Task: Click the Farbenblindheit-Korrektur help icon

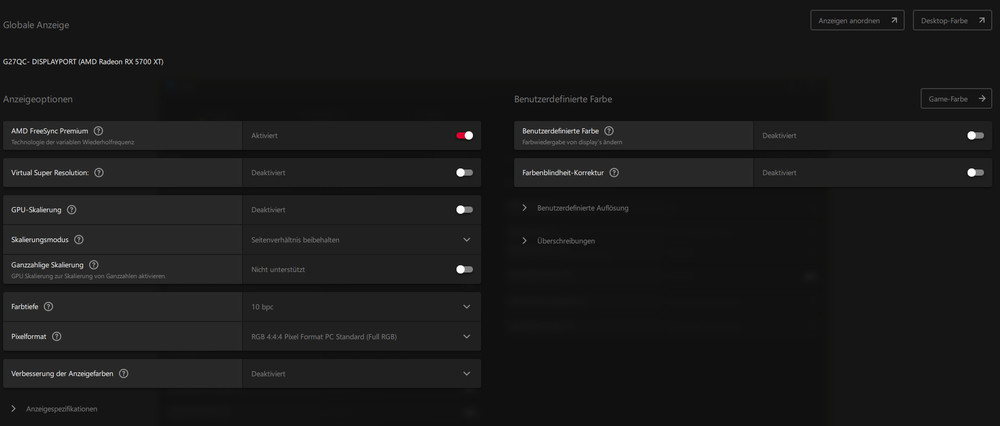Action: (614, 173)
